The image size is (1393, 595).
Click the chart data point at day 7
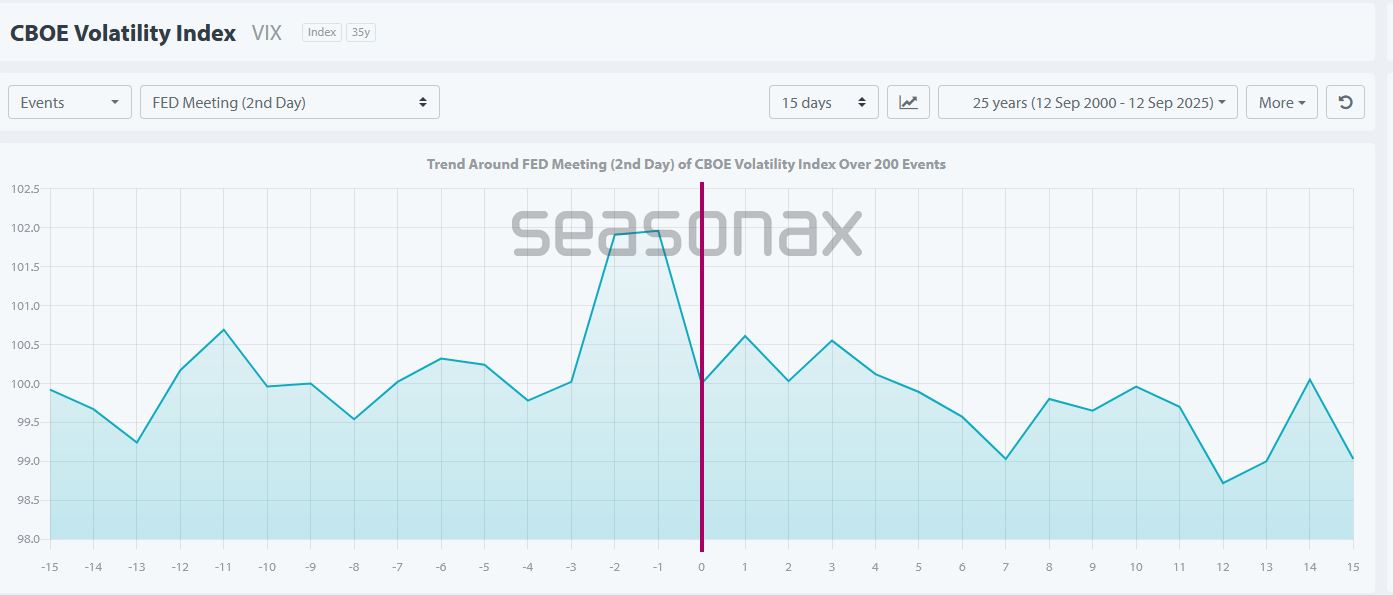[x=1006, y=459]
